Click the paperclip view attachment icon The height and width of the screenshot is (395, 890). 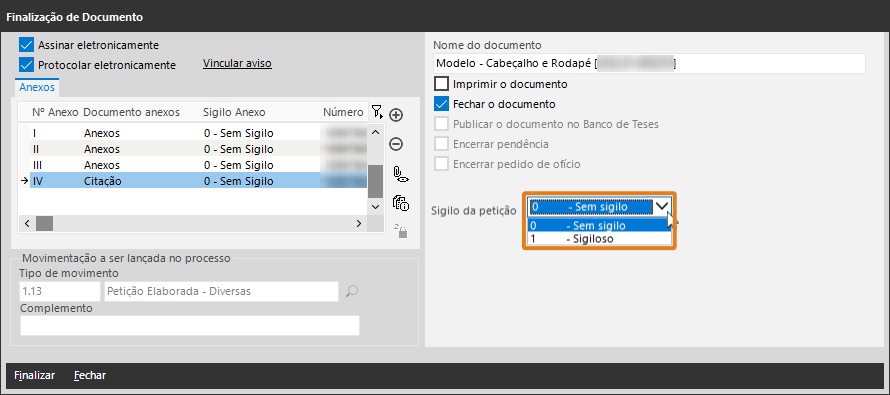point(401,174)
